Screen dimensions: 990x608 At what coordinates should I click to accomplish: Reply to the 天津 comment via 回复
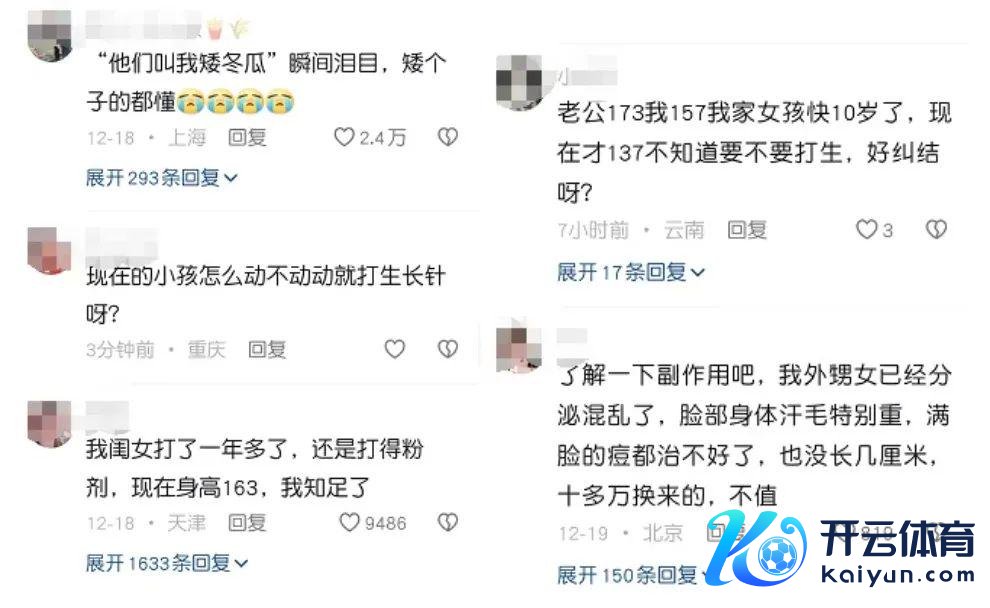tap(247, 523)
